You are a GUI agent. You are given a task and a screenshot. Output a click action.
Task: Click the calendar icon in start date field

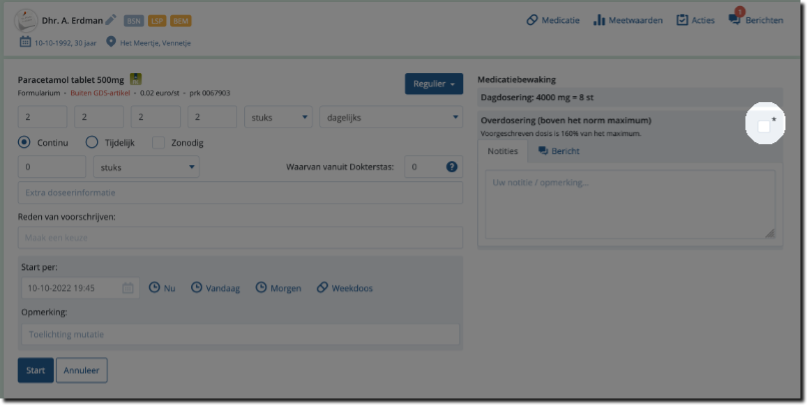coord(128,288)
